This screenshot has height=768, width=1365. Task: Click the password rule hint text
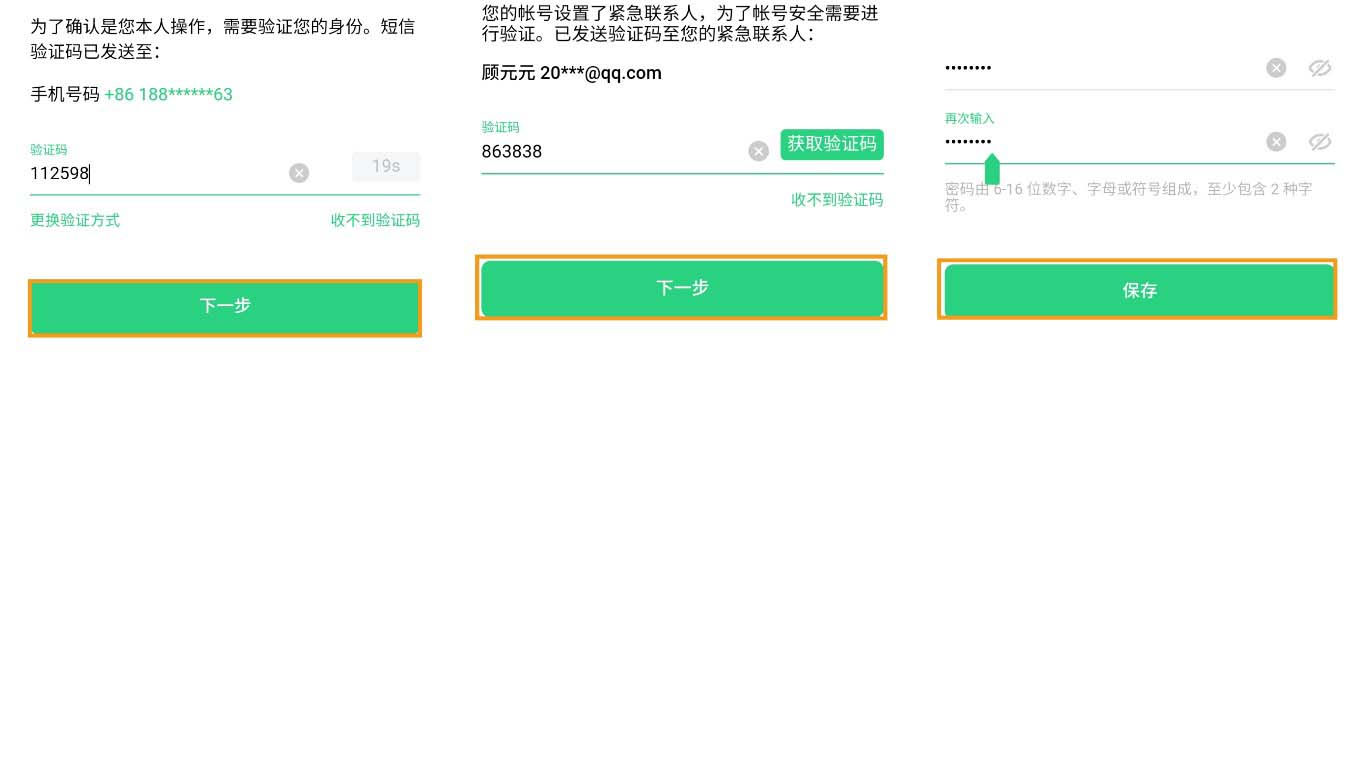(x=1129, y=197)
